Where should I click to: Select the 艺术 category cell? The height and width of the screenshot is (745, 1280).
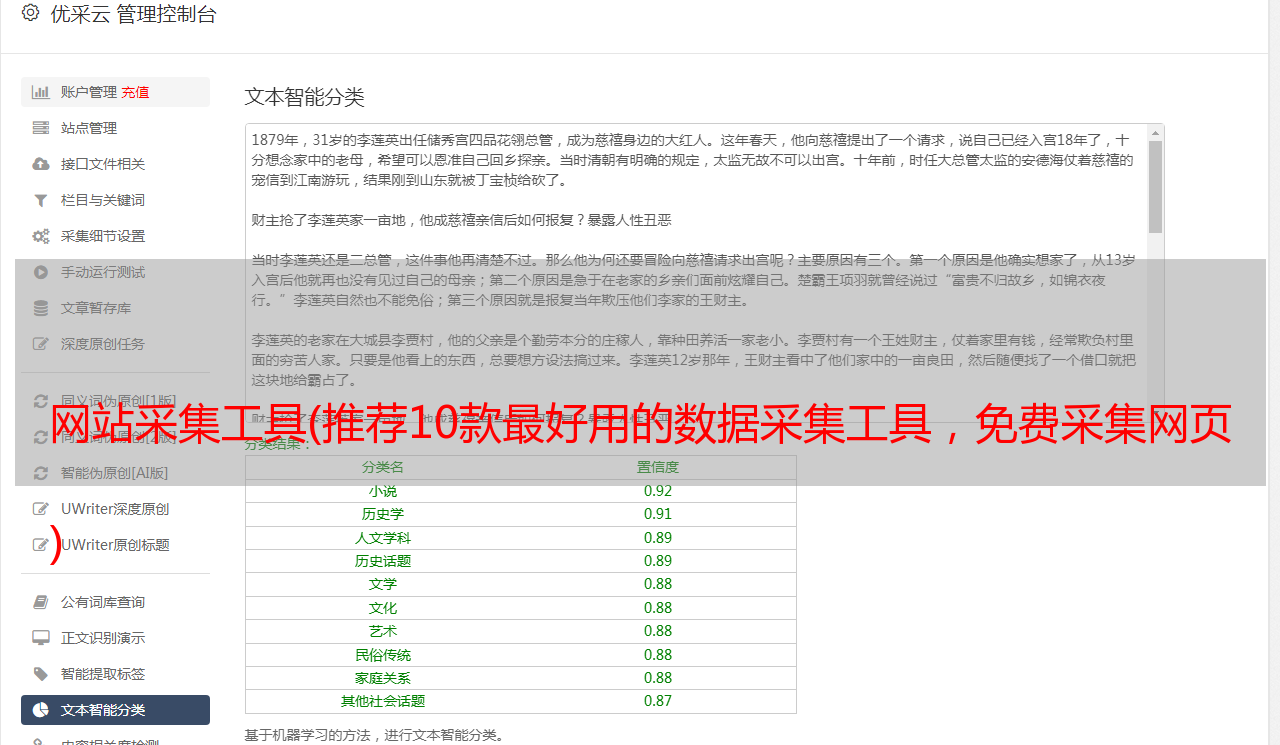tap(383, 631)
